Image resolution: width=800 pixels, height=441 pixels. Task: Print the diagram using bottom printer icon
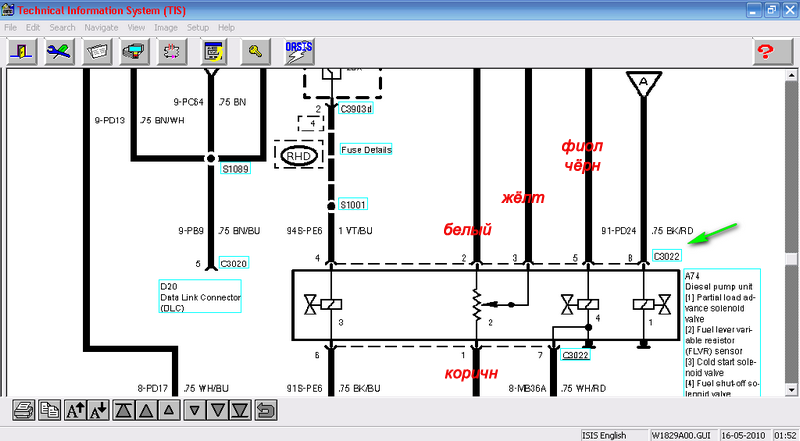coord(24,409)
